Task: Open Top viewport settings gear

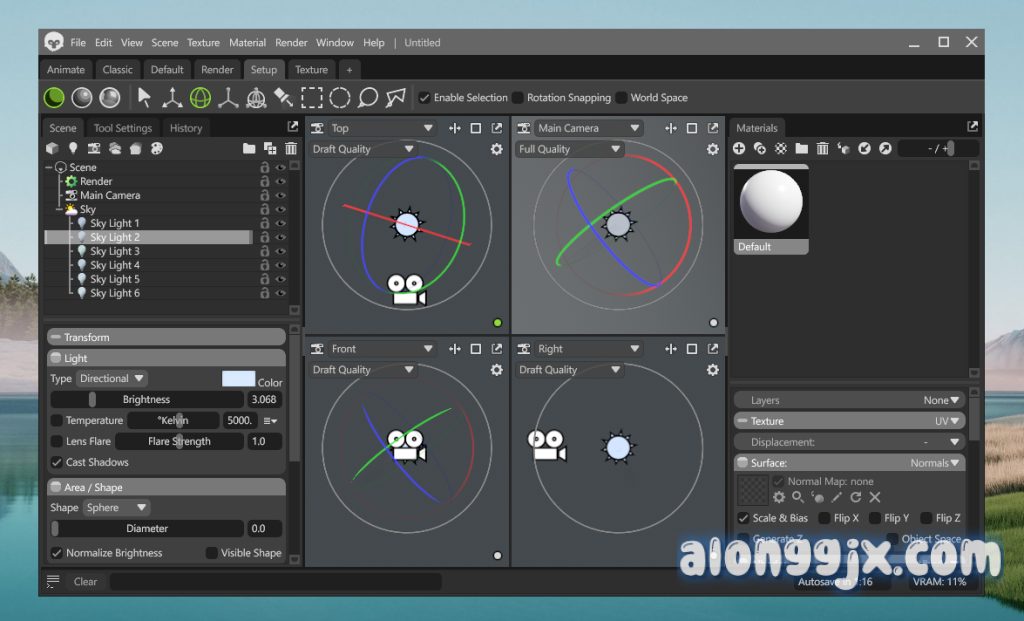Action: (497, 149)
